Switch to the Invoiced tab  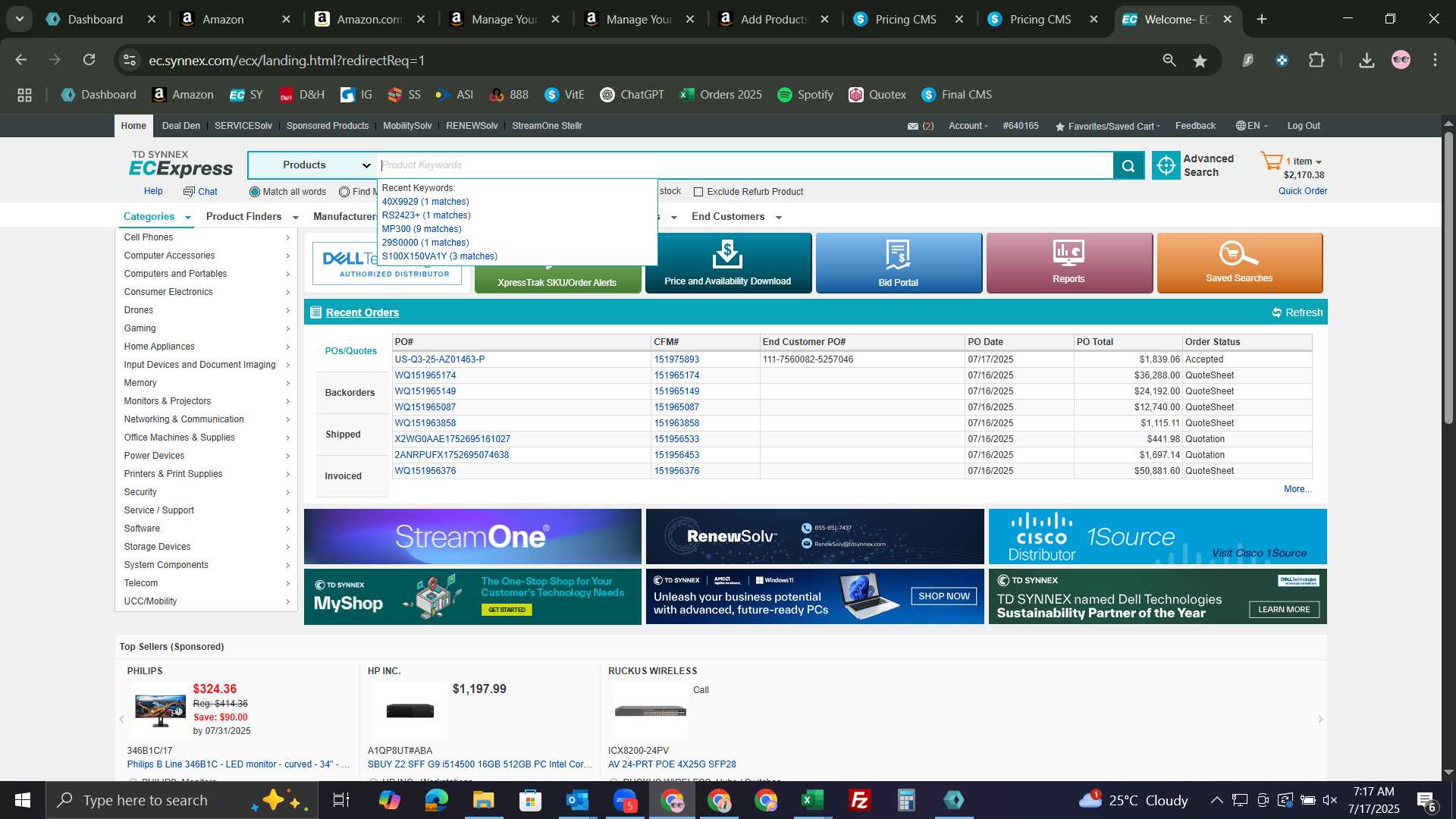343,476
